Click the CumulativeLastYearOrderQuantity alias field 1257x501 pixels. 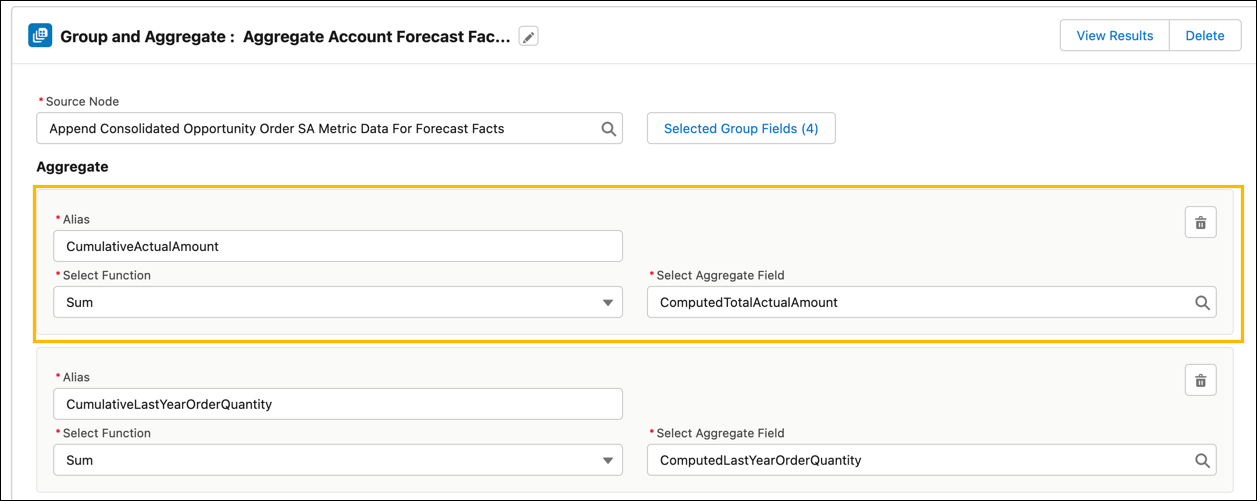click(338, 404)
